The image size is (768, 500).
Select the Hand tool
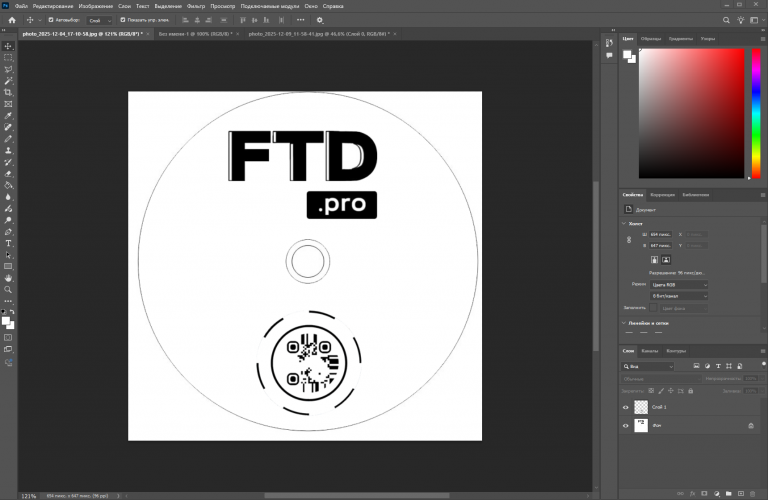coord(8,278)
